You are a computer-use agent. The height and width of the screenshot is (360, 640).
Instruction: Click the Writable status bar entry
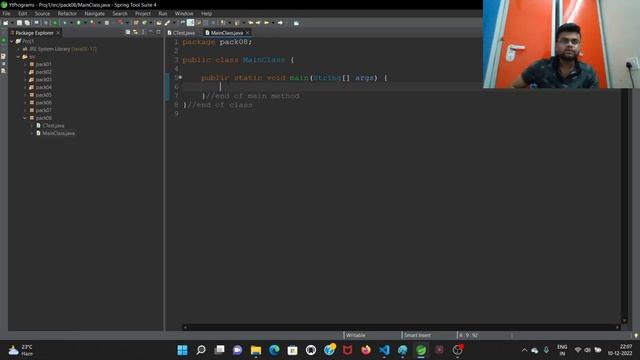(x=356, y=336)
